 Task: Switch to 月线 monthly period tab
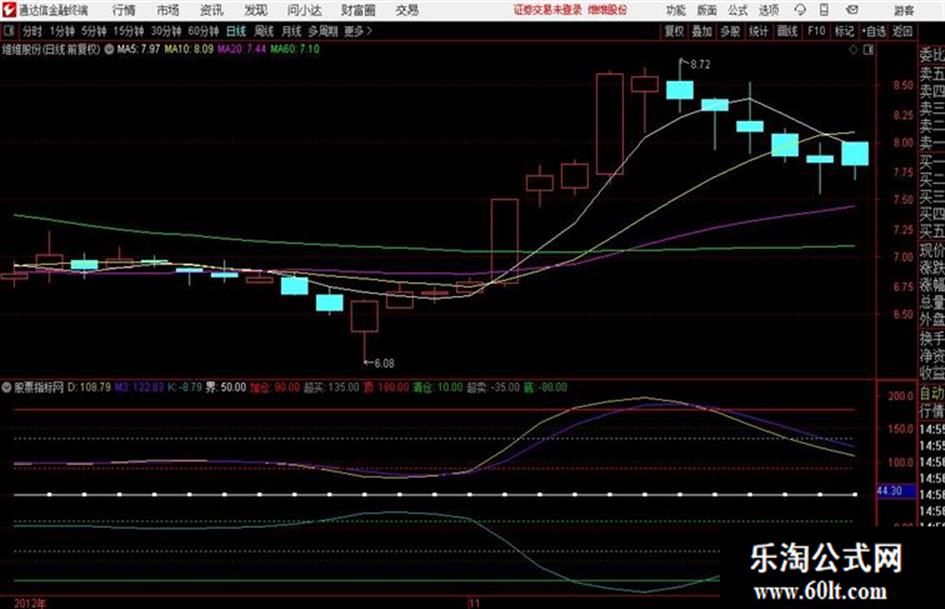point(292,31)
